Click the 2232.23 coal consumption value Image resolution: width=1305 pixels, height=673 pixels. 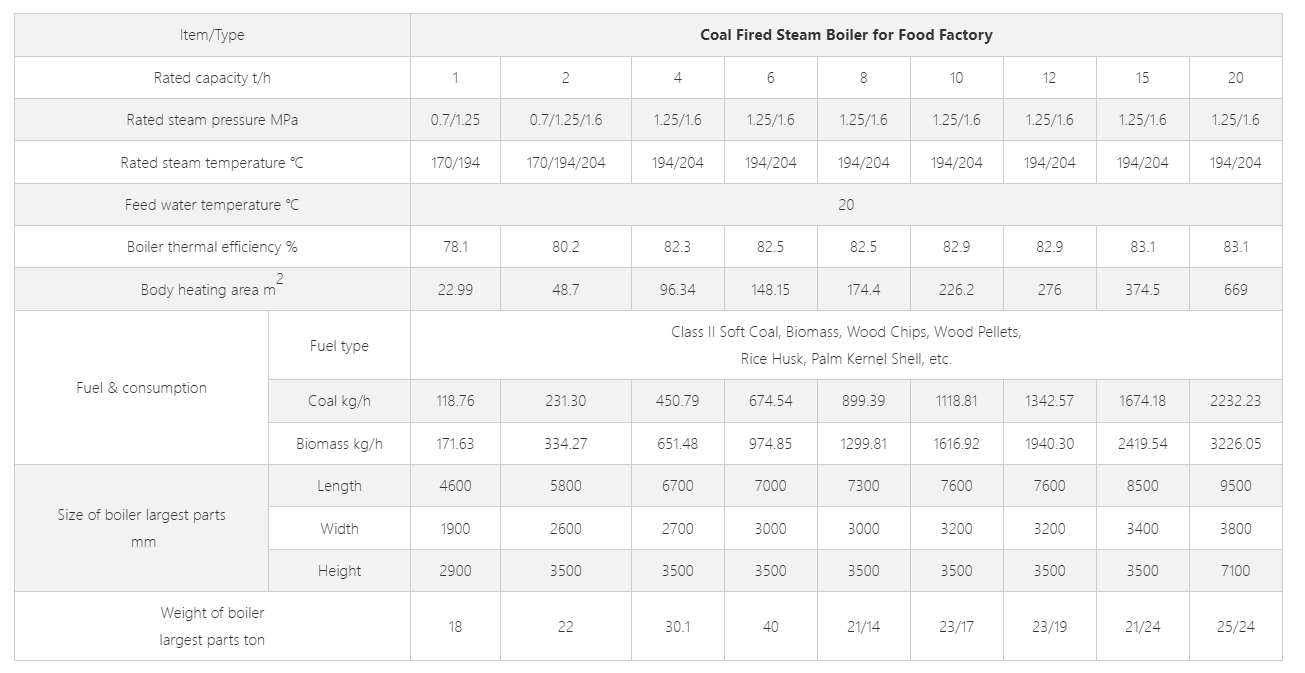point(1235,401)
